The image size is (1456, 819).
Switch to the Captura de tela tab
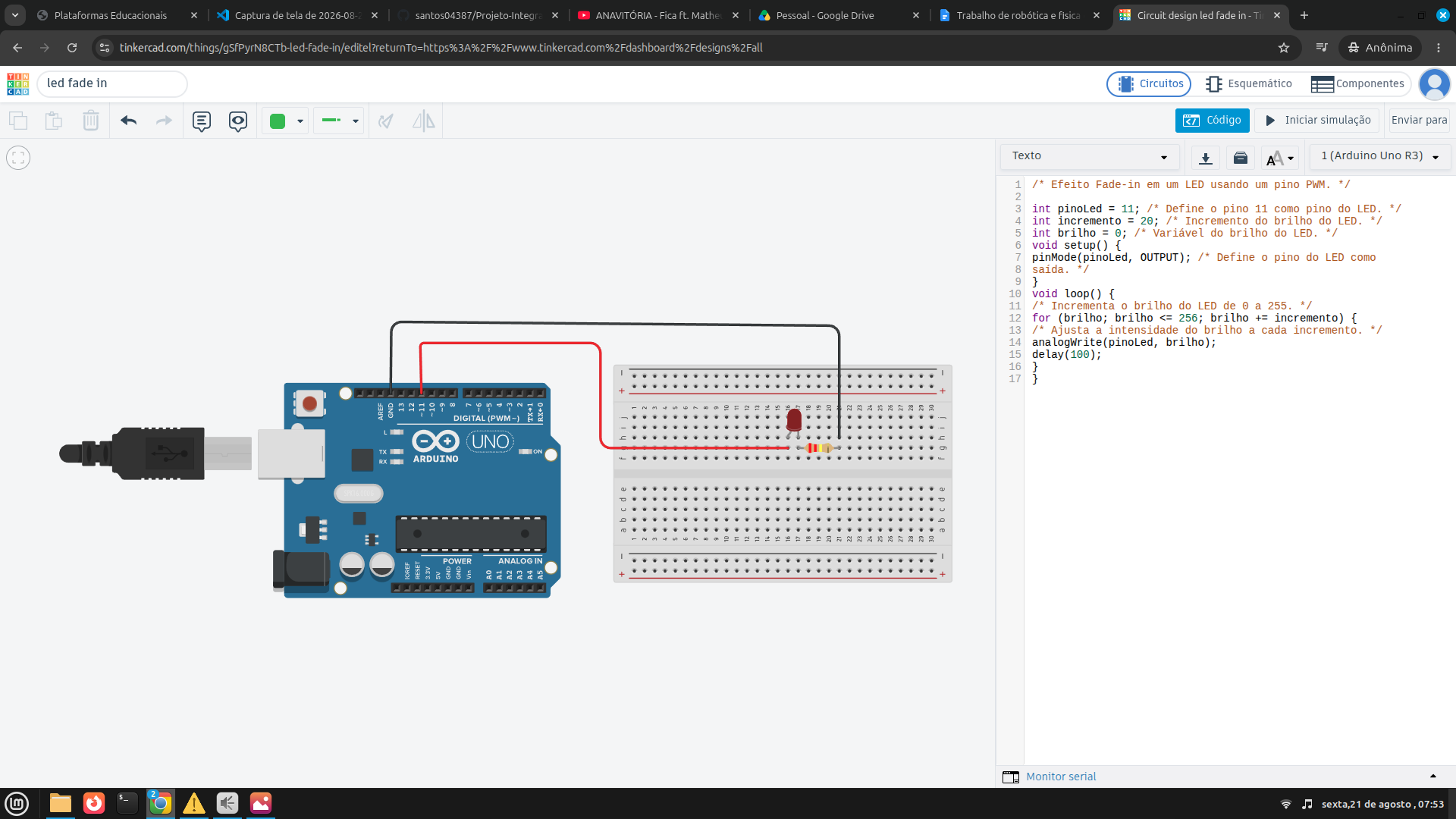[x=296, y=15]
